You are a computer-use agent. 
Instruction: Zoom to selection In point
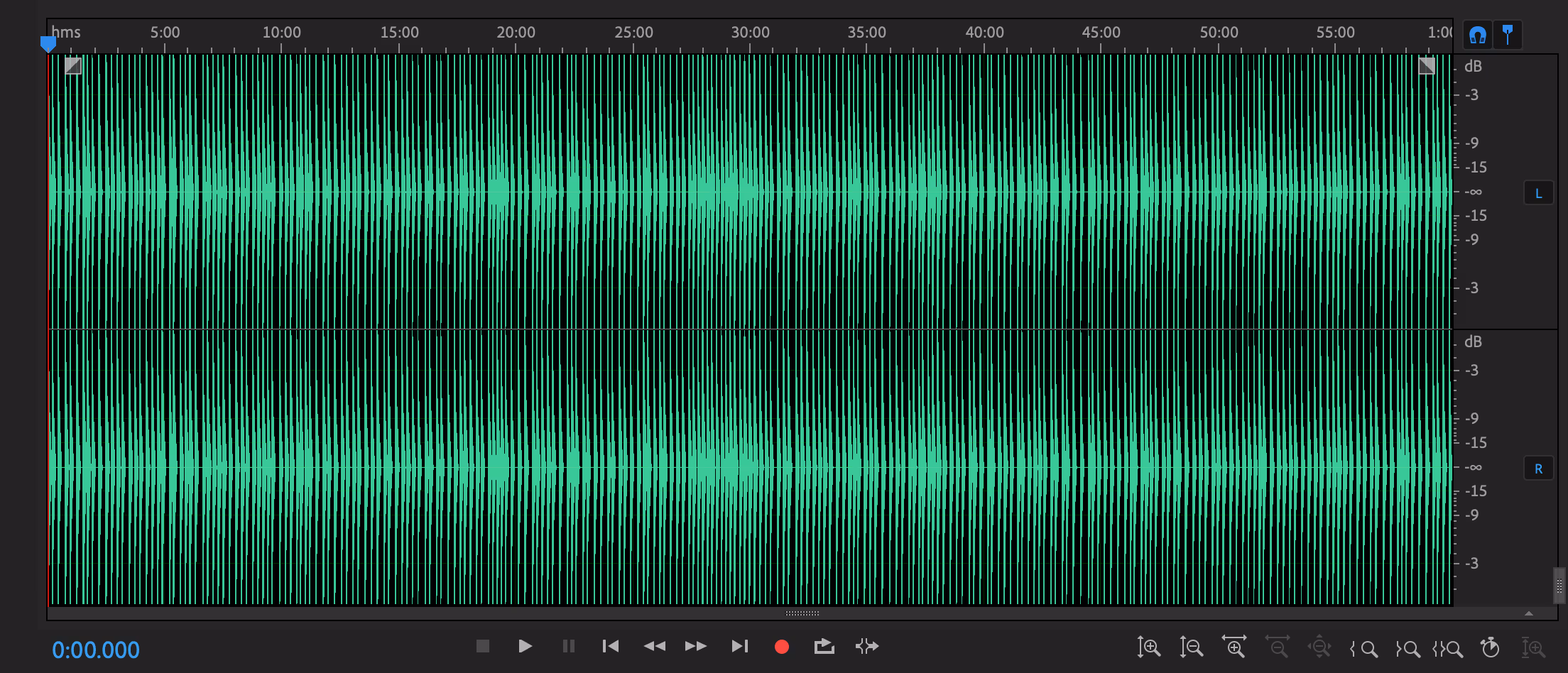click(x=1363, y=648)
